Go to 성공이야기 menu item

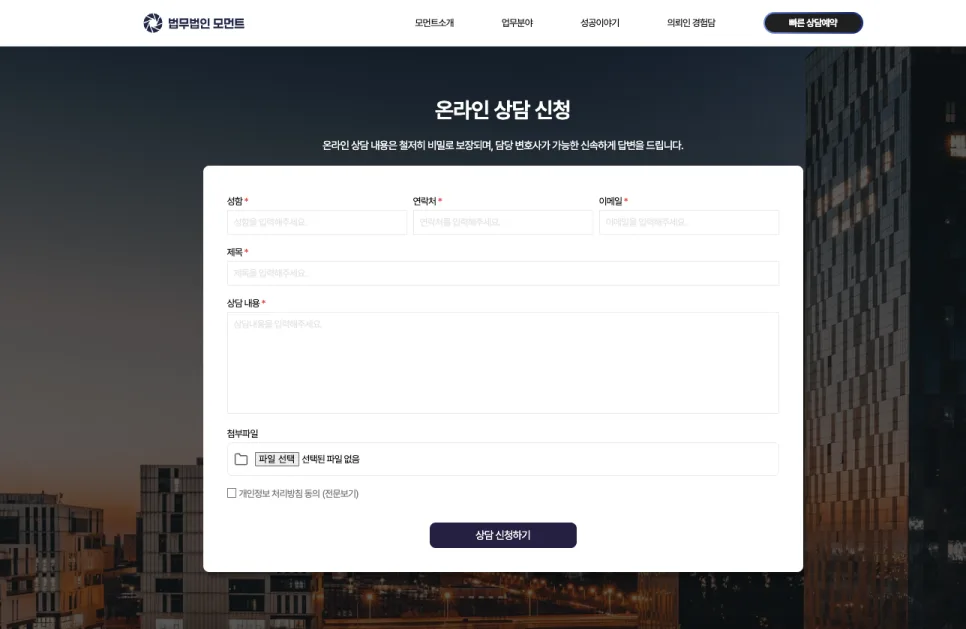click(599, 23)
